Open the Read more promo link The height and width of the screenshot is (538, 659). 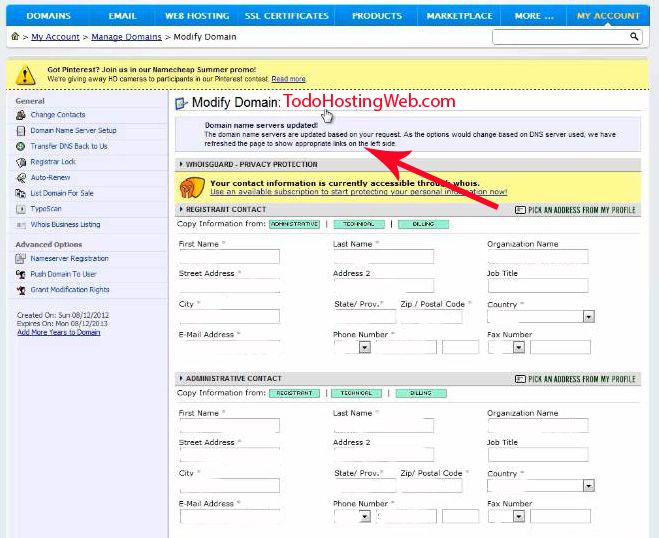coord(288,79)
